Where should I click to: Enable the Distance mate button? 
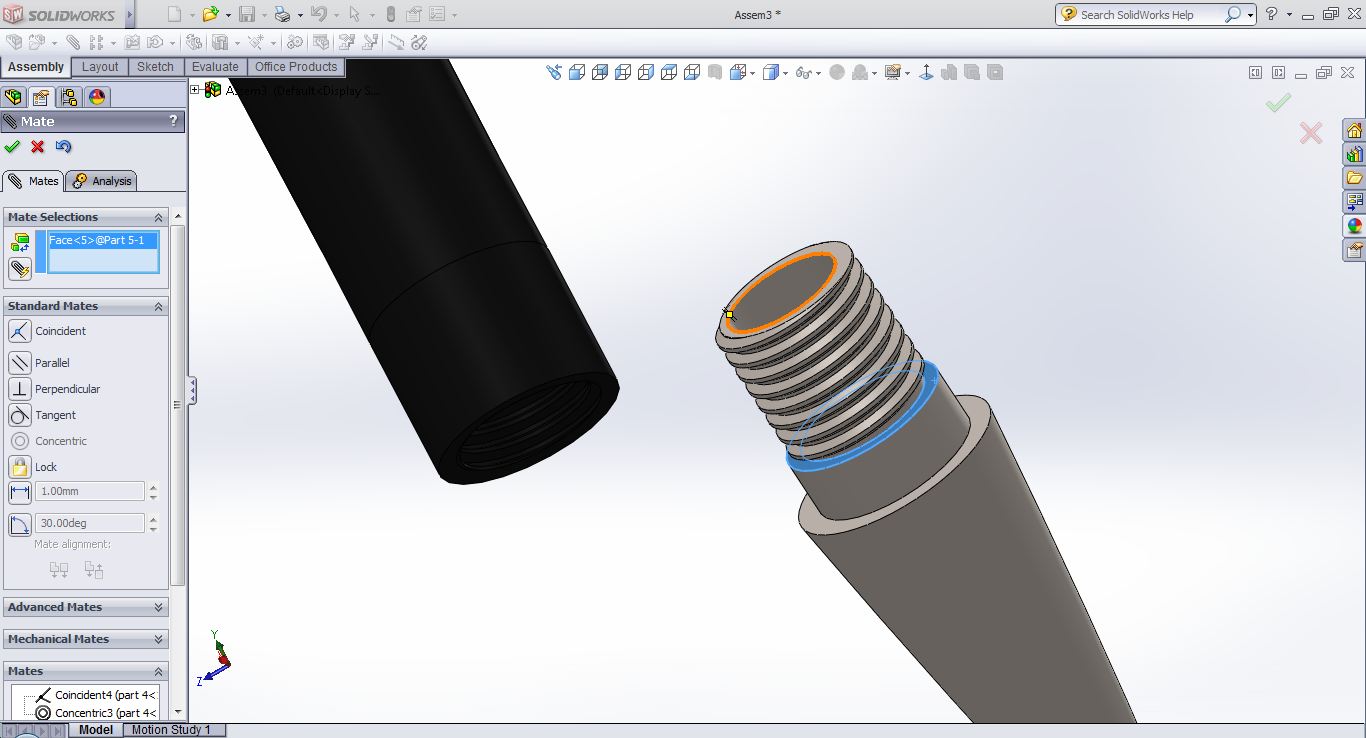20,492
